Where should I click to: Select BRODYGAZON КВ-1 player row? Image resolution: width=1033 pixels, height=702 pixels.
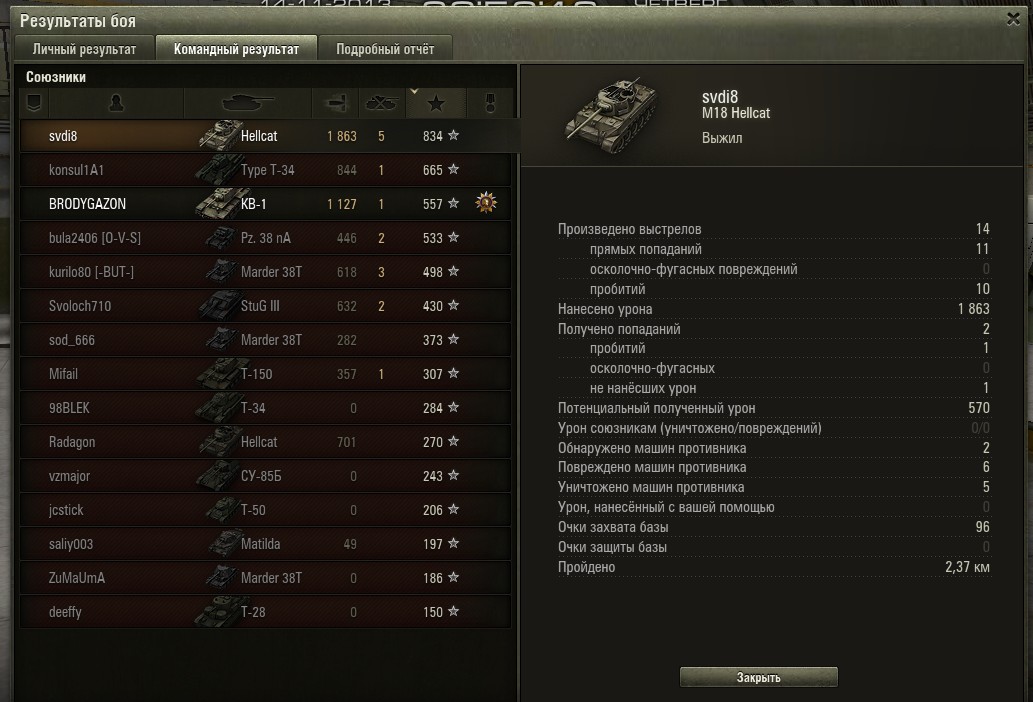(x=265, y=203)
